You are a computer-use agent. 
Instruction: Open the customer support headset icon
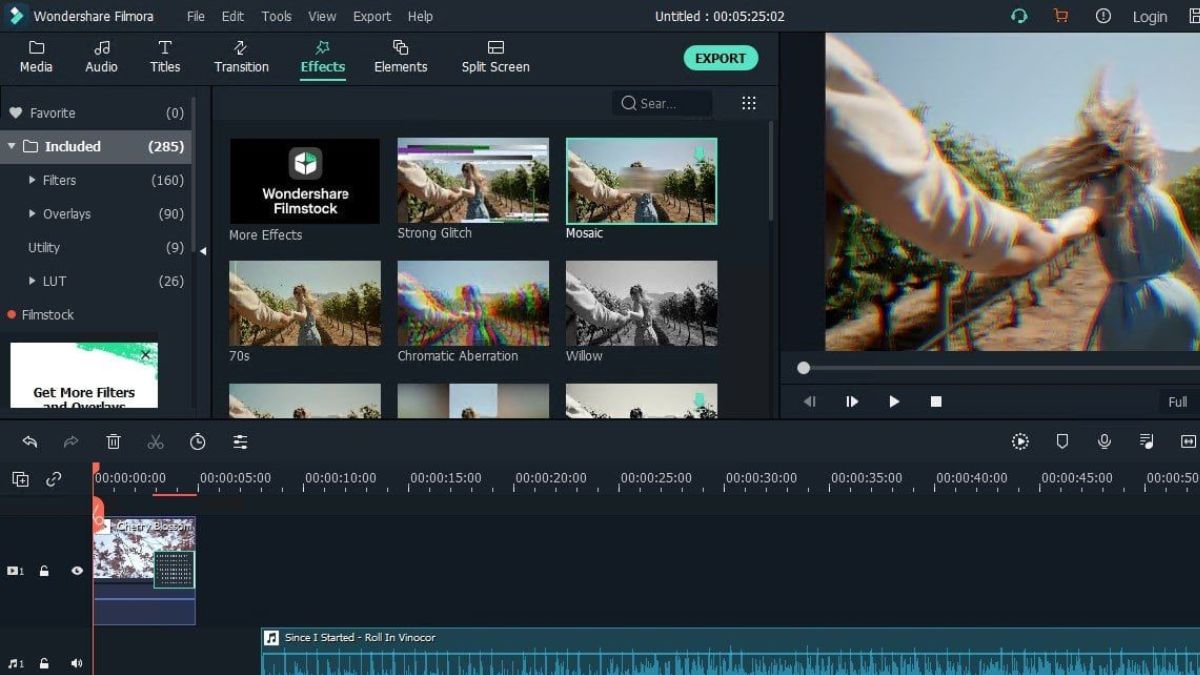point(1019,16)
